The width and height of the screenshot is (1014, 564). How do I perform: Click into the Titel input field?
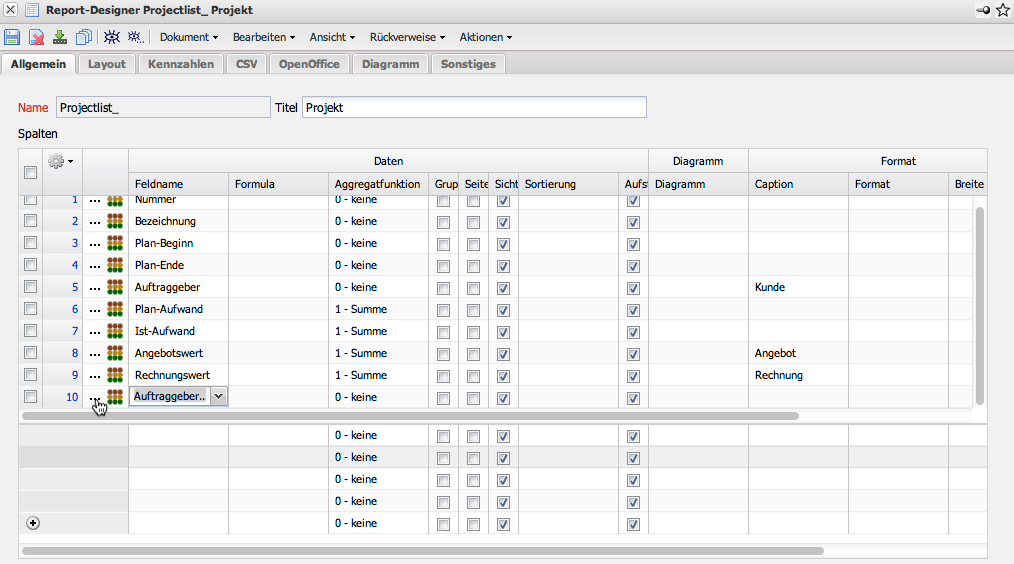(474, 107)
